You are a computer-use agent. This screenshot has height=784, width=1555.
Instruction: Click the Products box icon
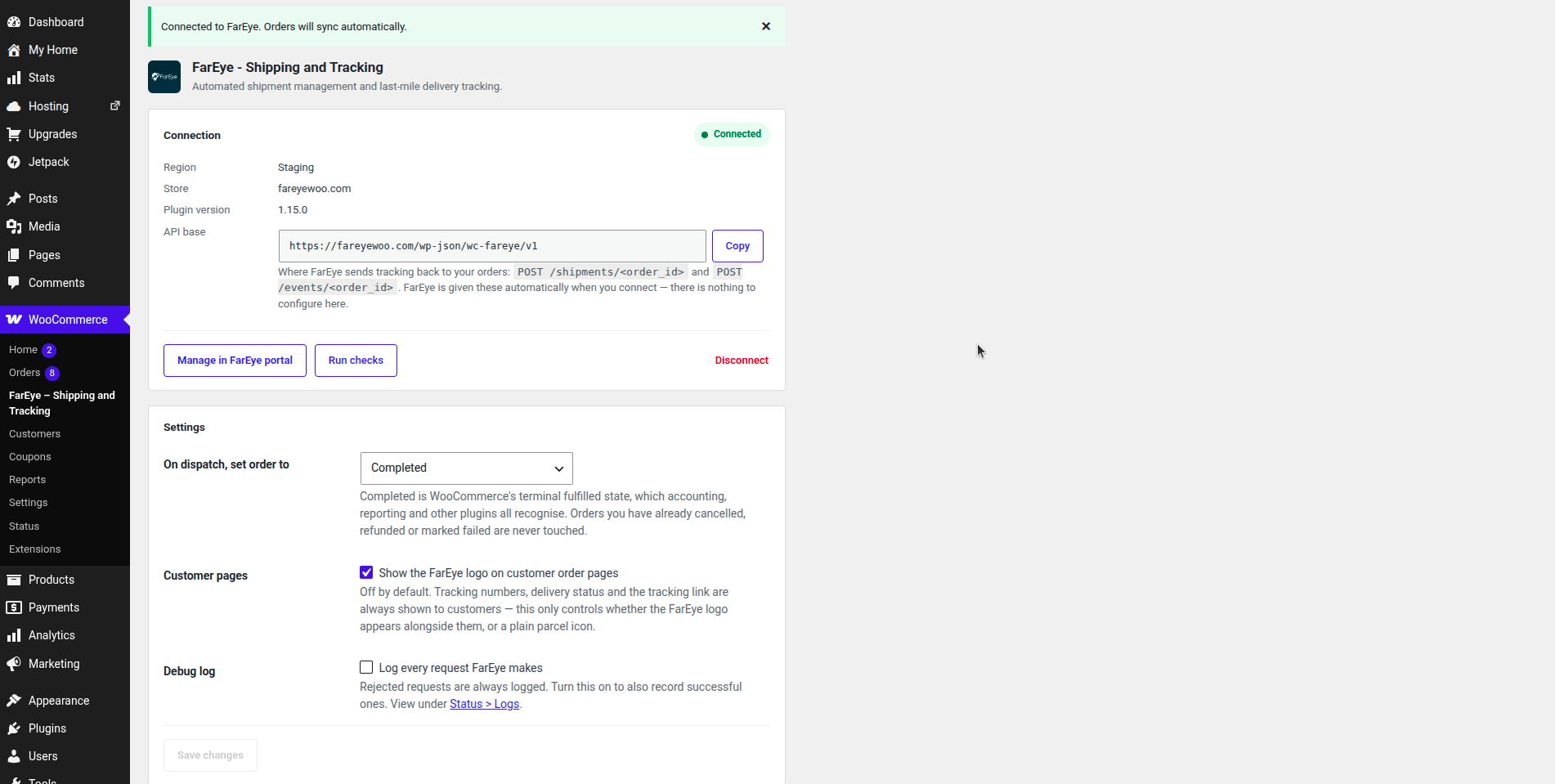14,580
